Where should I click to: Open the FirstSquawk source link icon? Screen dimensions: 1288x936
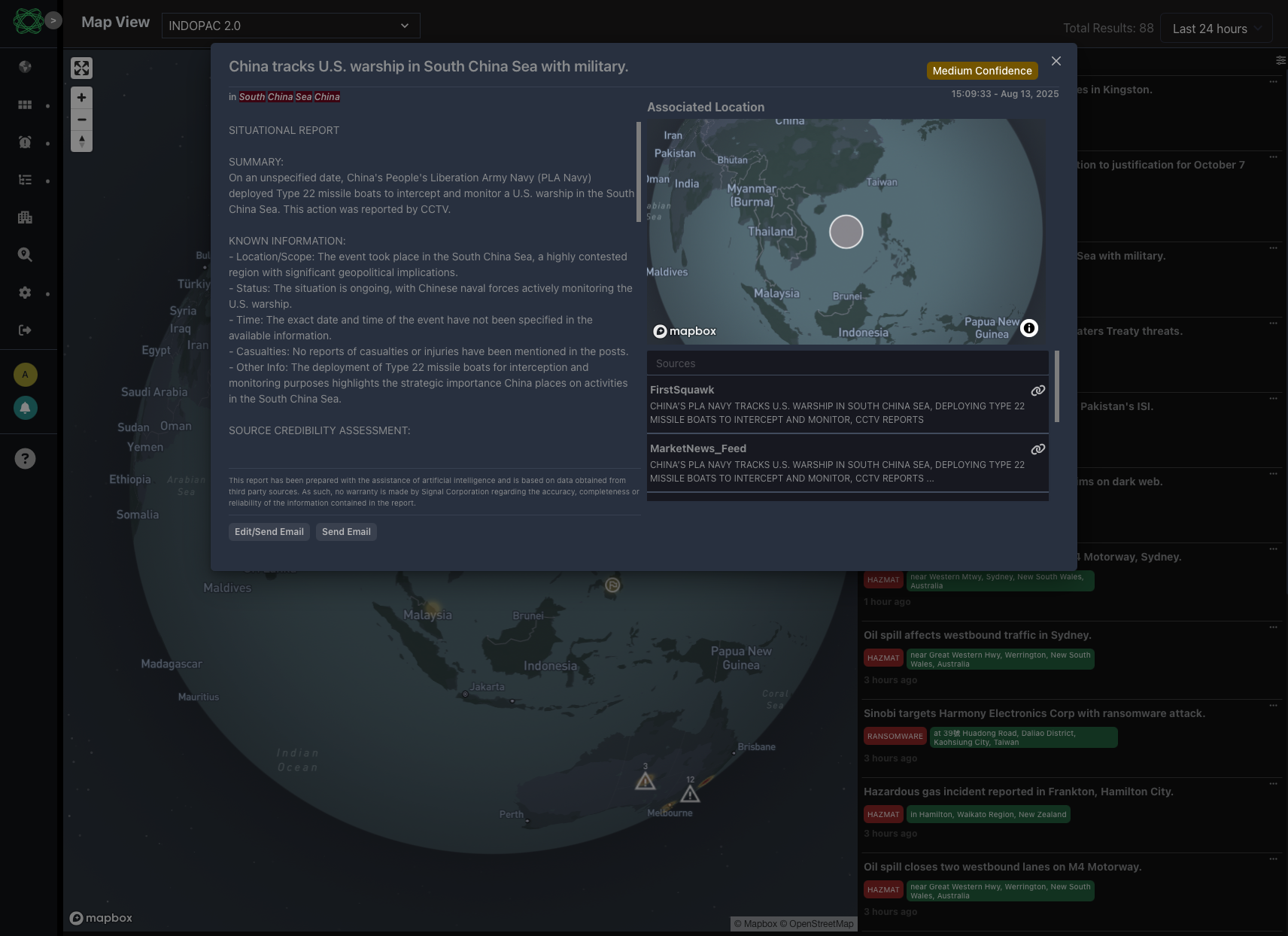pyautogui.click(x=1038, y=391)
